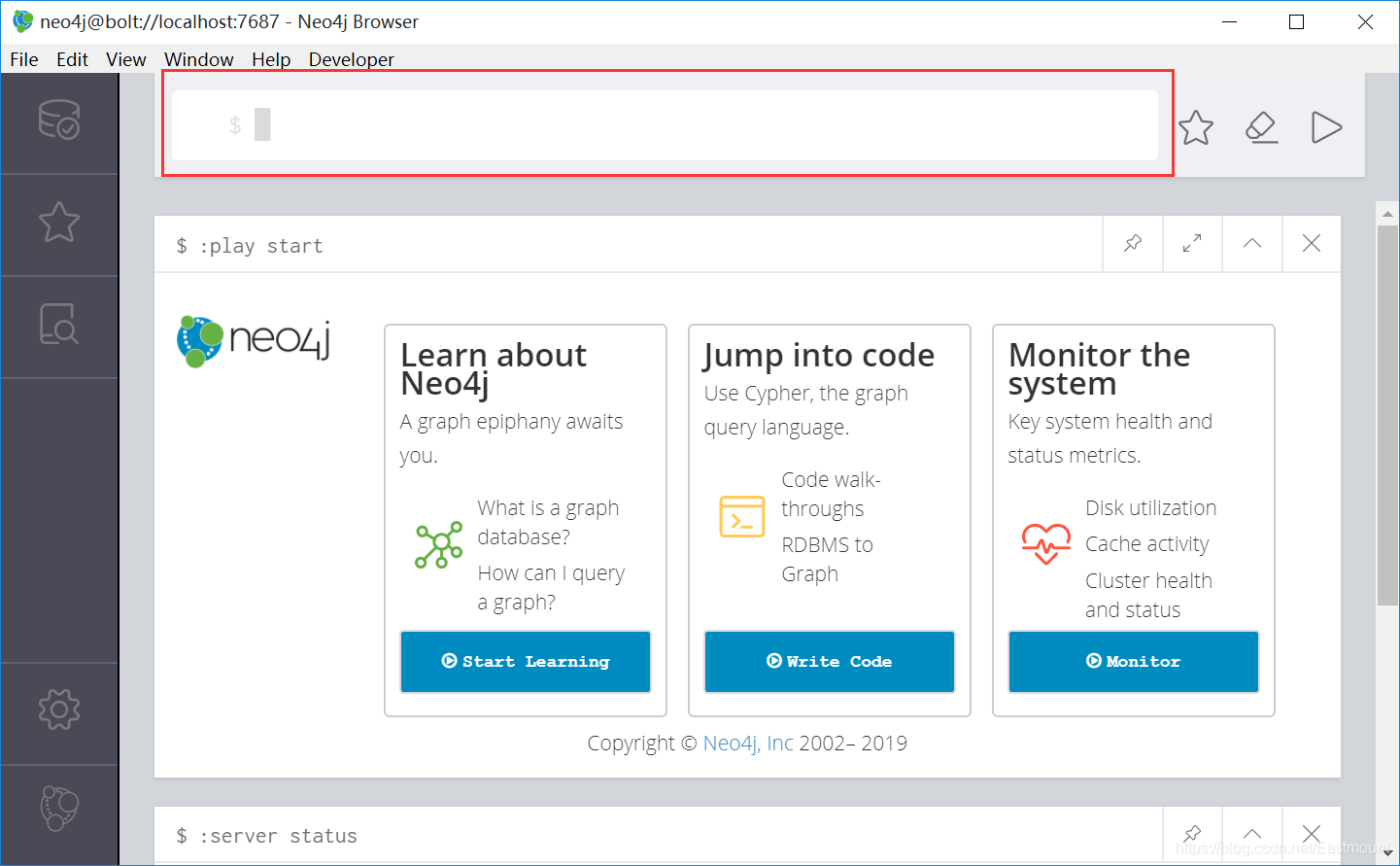Image resolution: width=1400 pixels, height=866 pixels.
Task: Click the Start Learning button
Action: 526,662
